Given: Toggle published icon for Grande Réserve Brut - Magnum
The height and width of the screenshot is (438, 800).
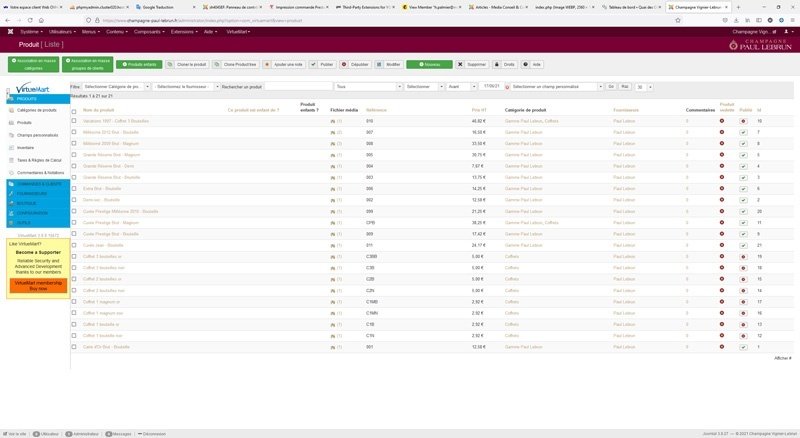Looking at the screenshot, I should point(743,155).
